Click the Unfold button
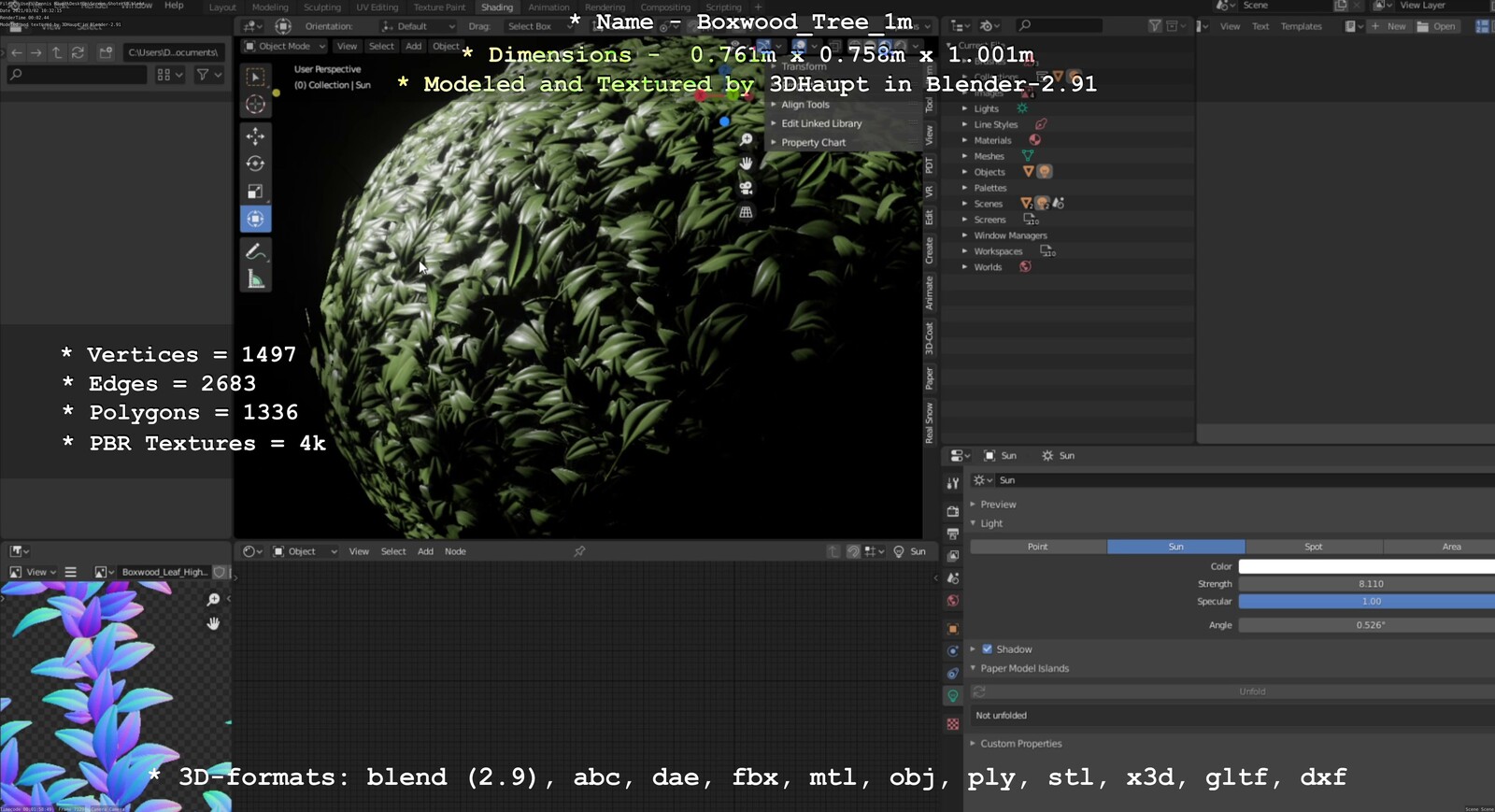Viewport: 1495px width, 812px height. pos(1252,691)
